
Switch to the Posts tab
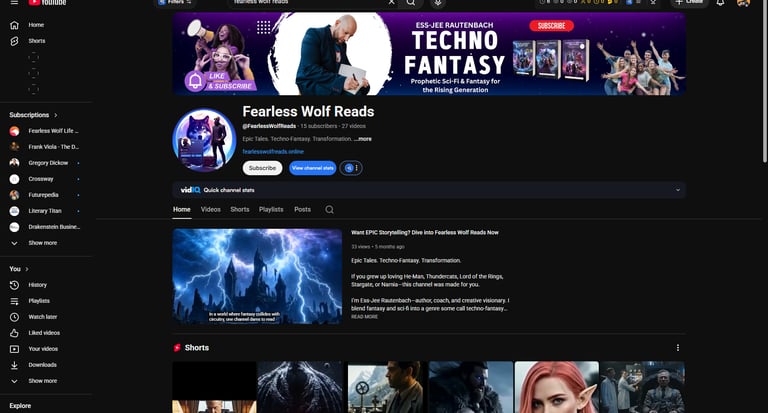[302, 209]
